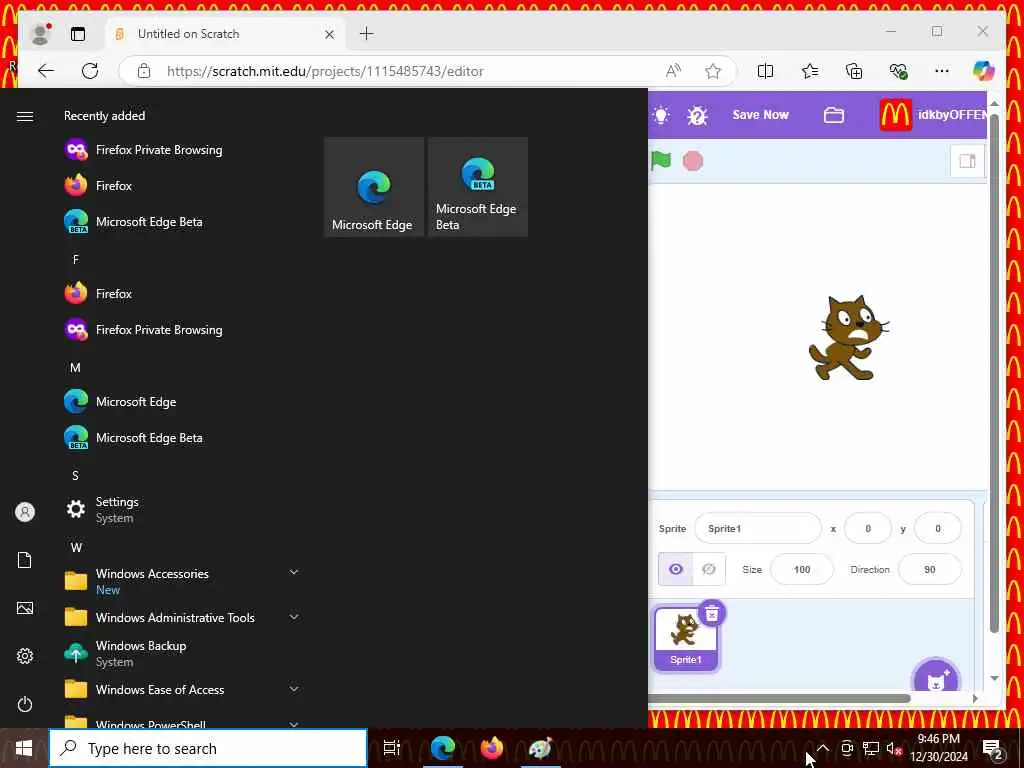This screenshot has height=768, width=1024.
Task: Open My Stuff folder icon in Scratch
Action: [833, 116]
